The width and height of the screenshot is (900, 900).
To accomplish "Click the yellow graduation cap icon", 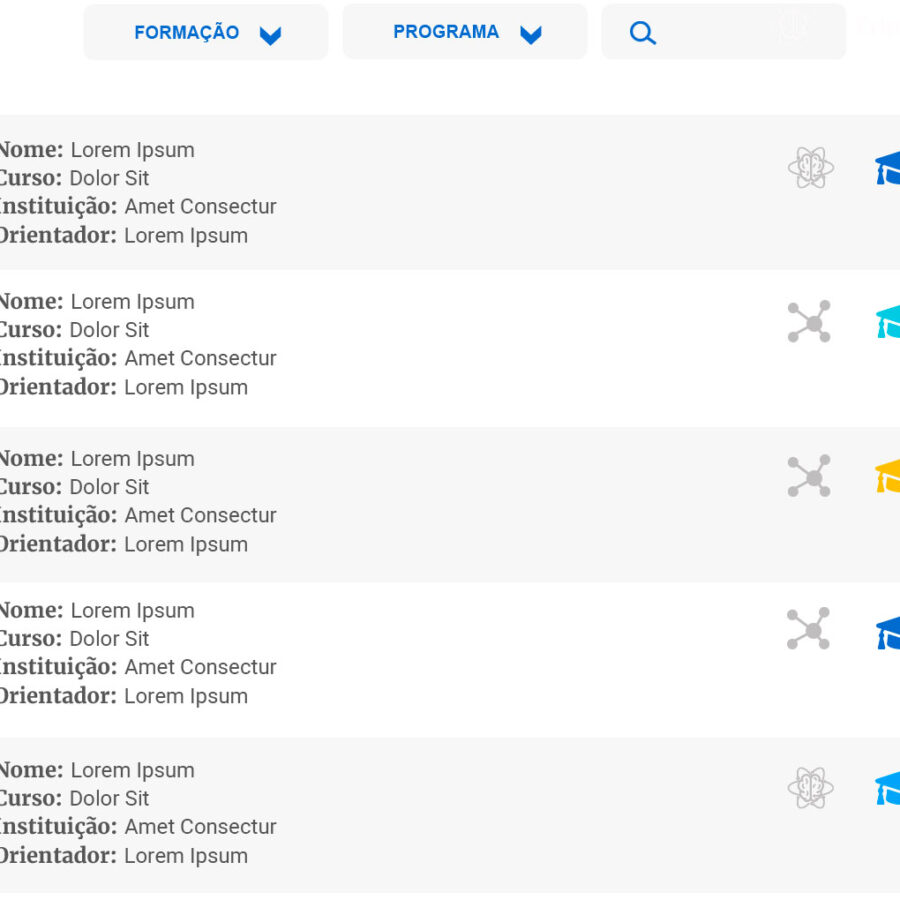I will tap(887, 476).
